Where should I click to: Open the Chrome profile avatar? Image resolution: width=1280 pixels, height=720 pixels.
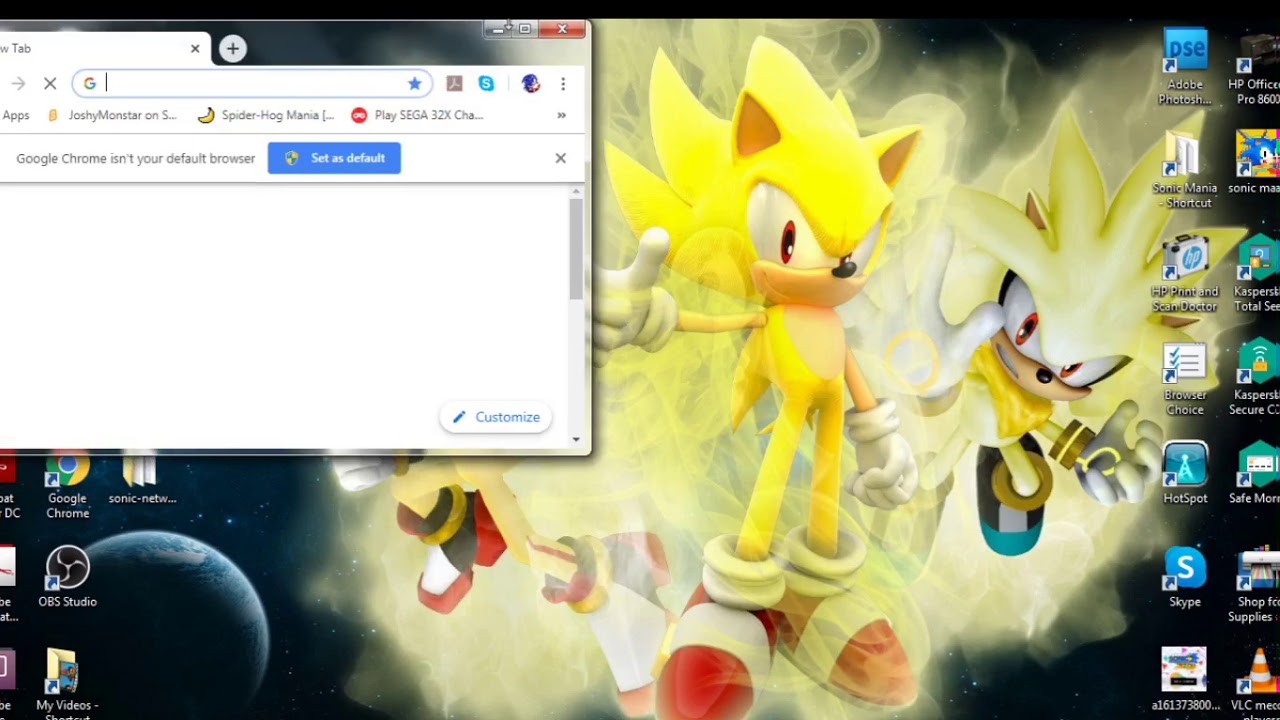531,84
